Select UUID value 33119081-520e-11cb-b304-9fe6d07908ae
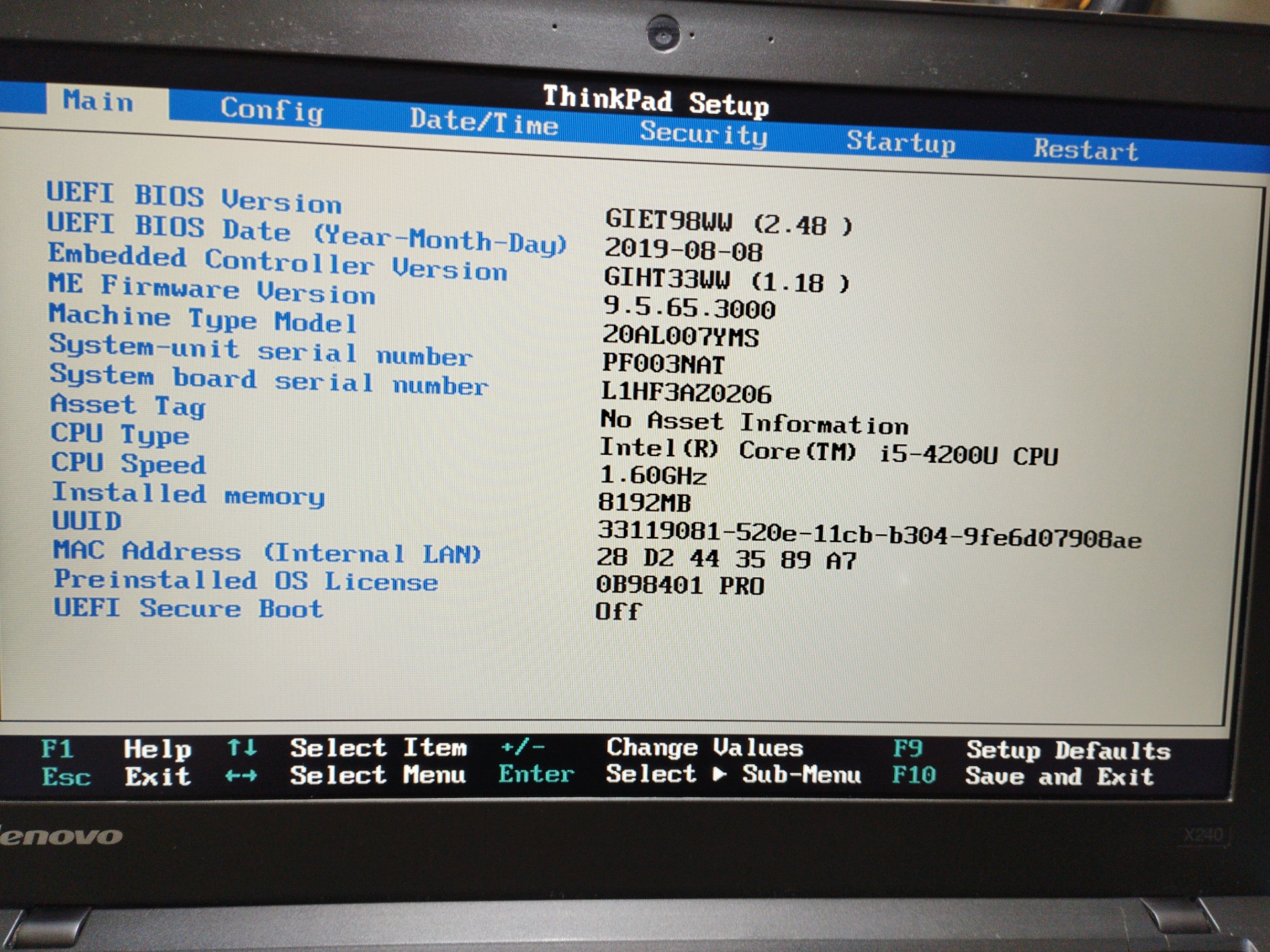 click(x=869, y=535)
